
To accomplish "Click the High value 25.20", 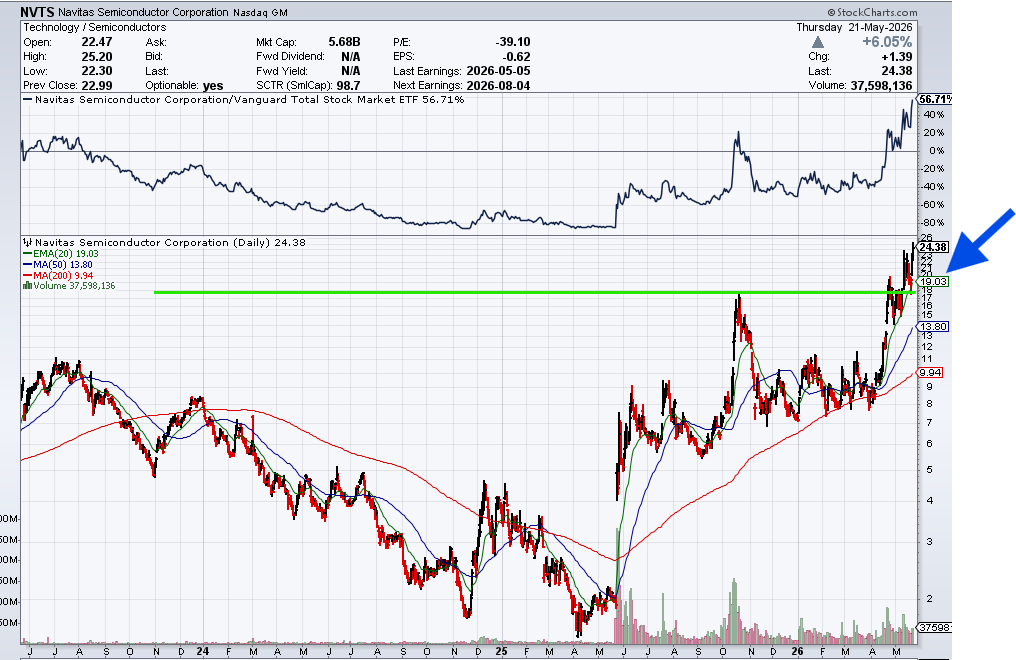I will (97, 56).
